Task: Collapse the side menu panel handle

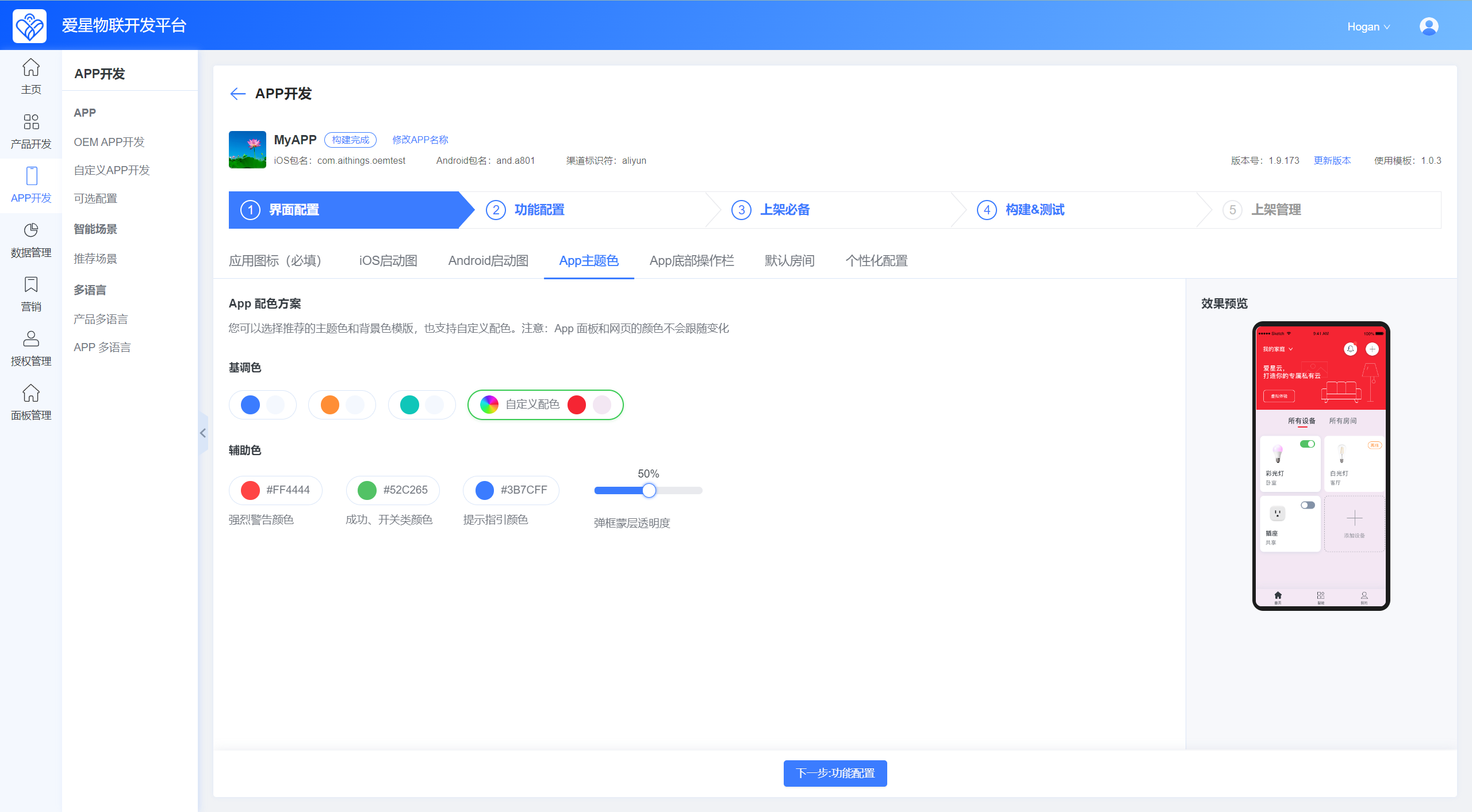Action: coord(203,433)
